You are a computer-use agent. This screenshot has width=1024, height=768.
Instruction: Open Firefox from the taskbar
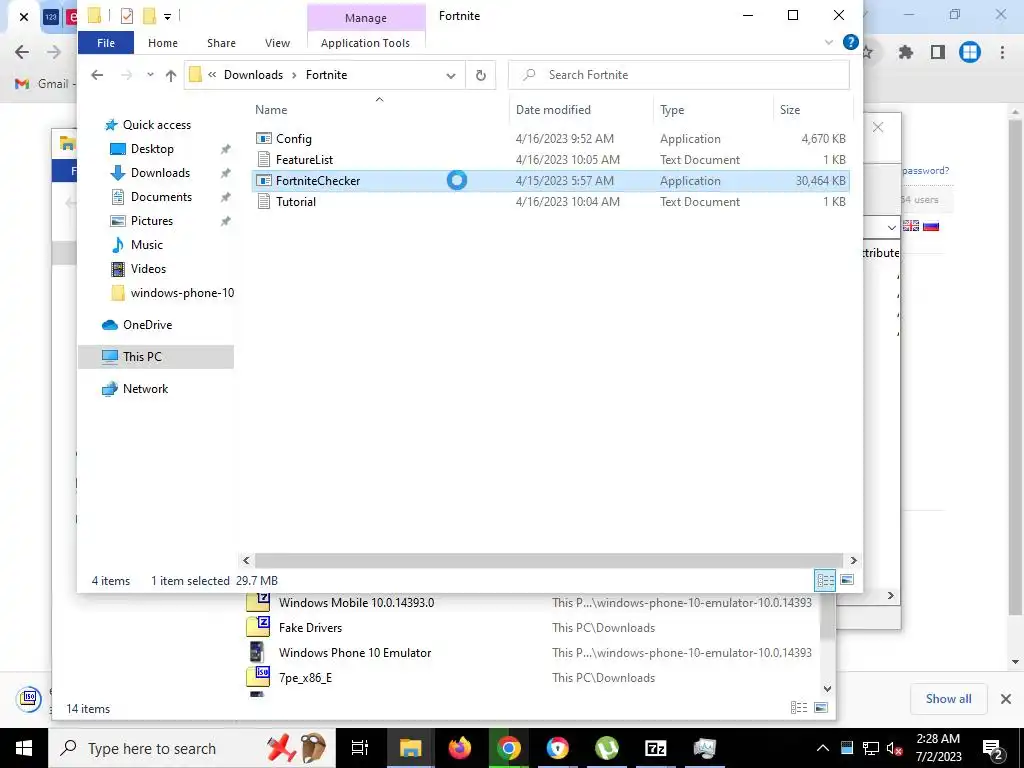click(460, 748)
